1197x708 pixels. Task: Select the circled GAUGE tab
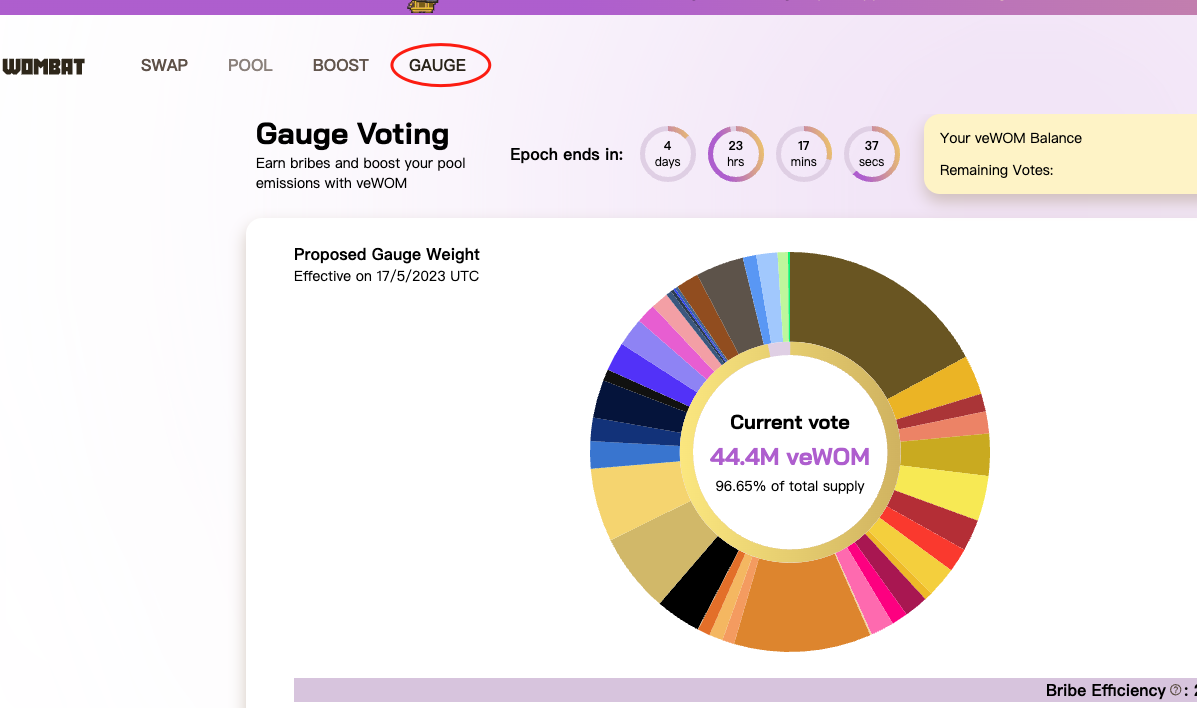[x=437, y=65]
